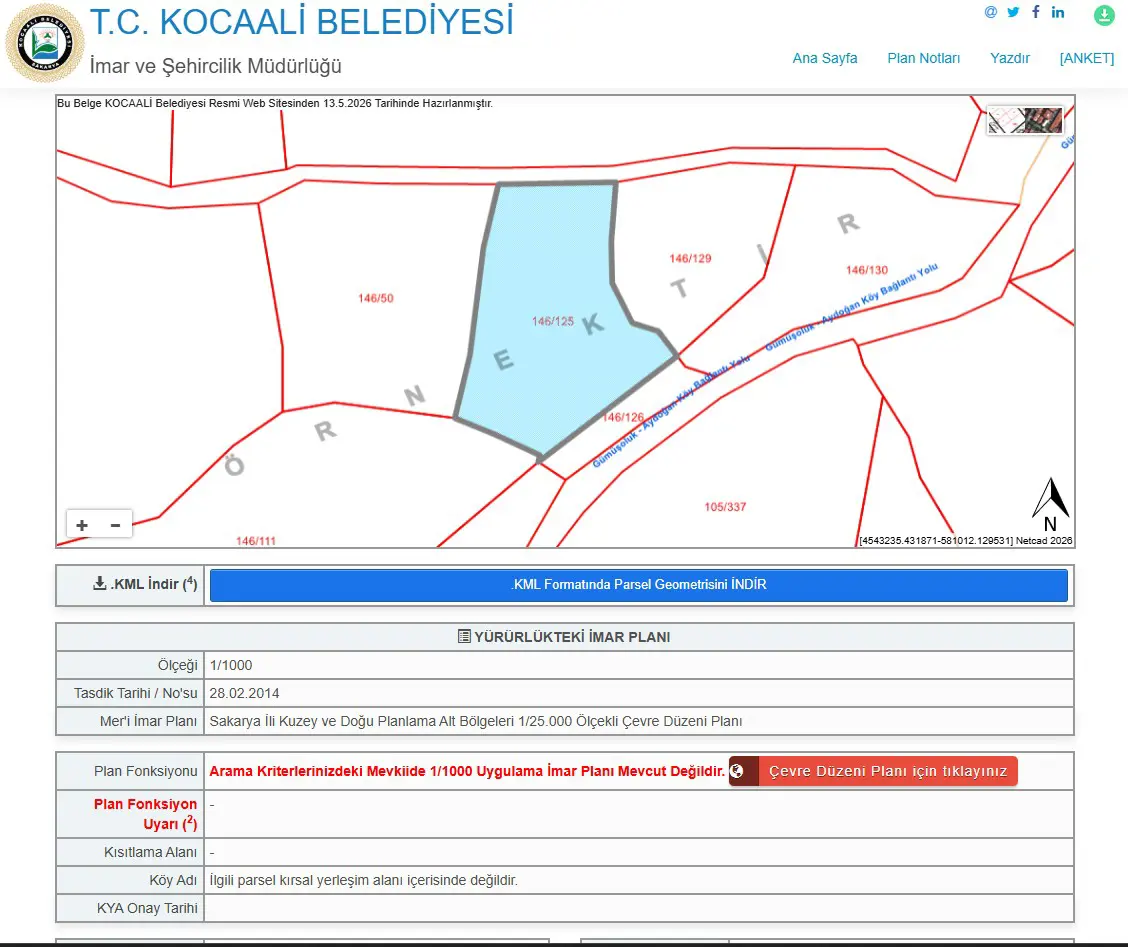Click the globe icon on the red button
The image size is (1128, 947).
click(737, 771)
